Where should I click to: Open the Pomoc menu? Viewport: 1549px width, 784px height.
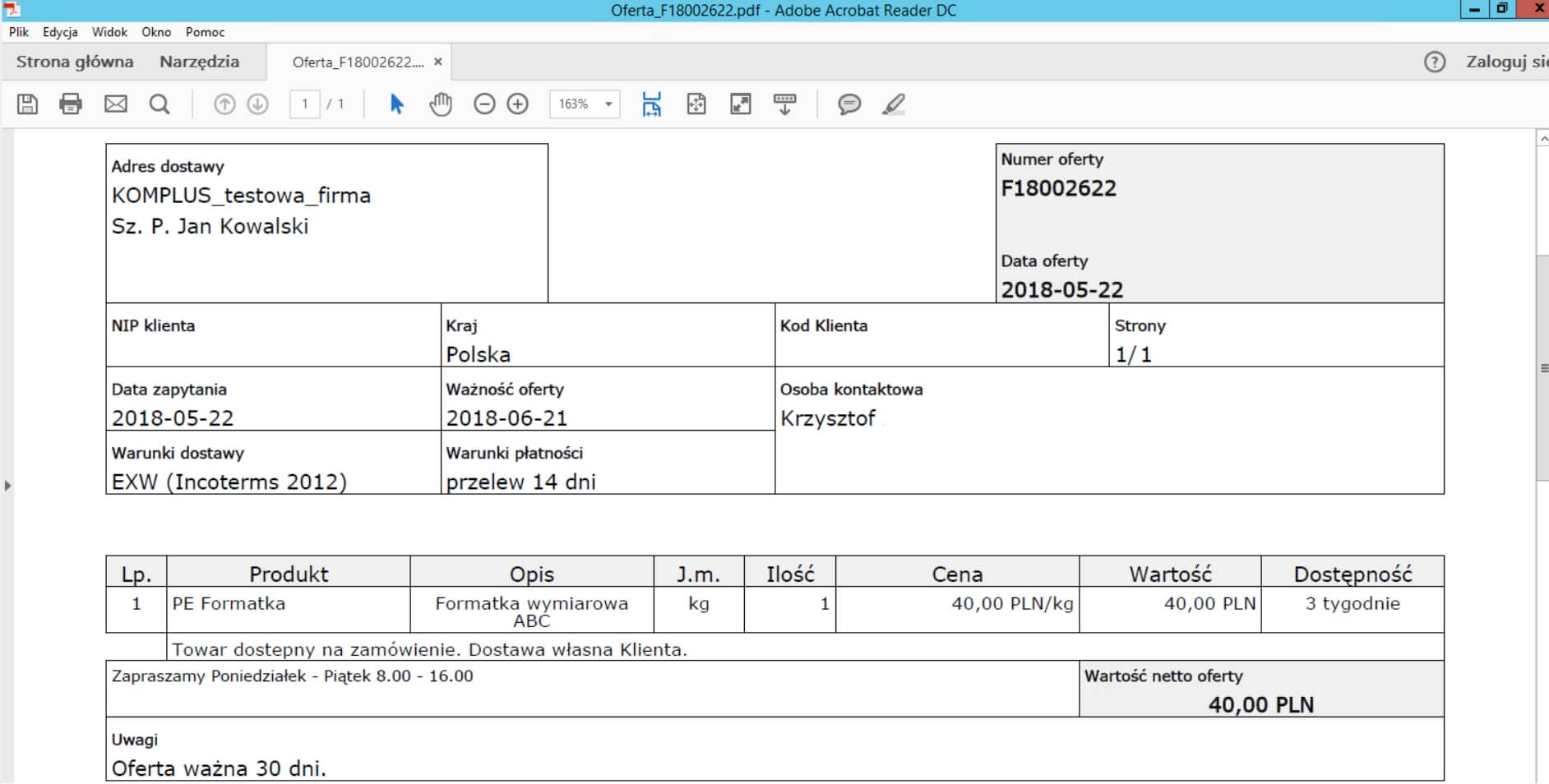[x=205, y=32]
